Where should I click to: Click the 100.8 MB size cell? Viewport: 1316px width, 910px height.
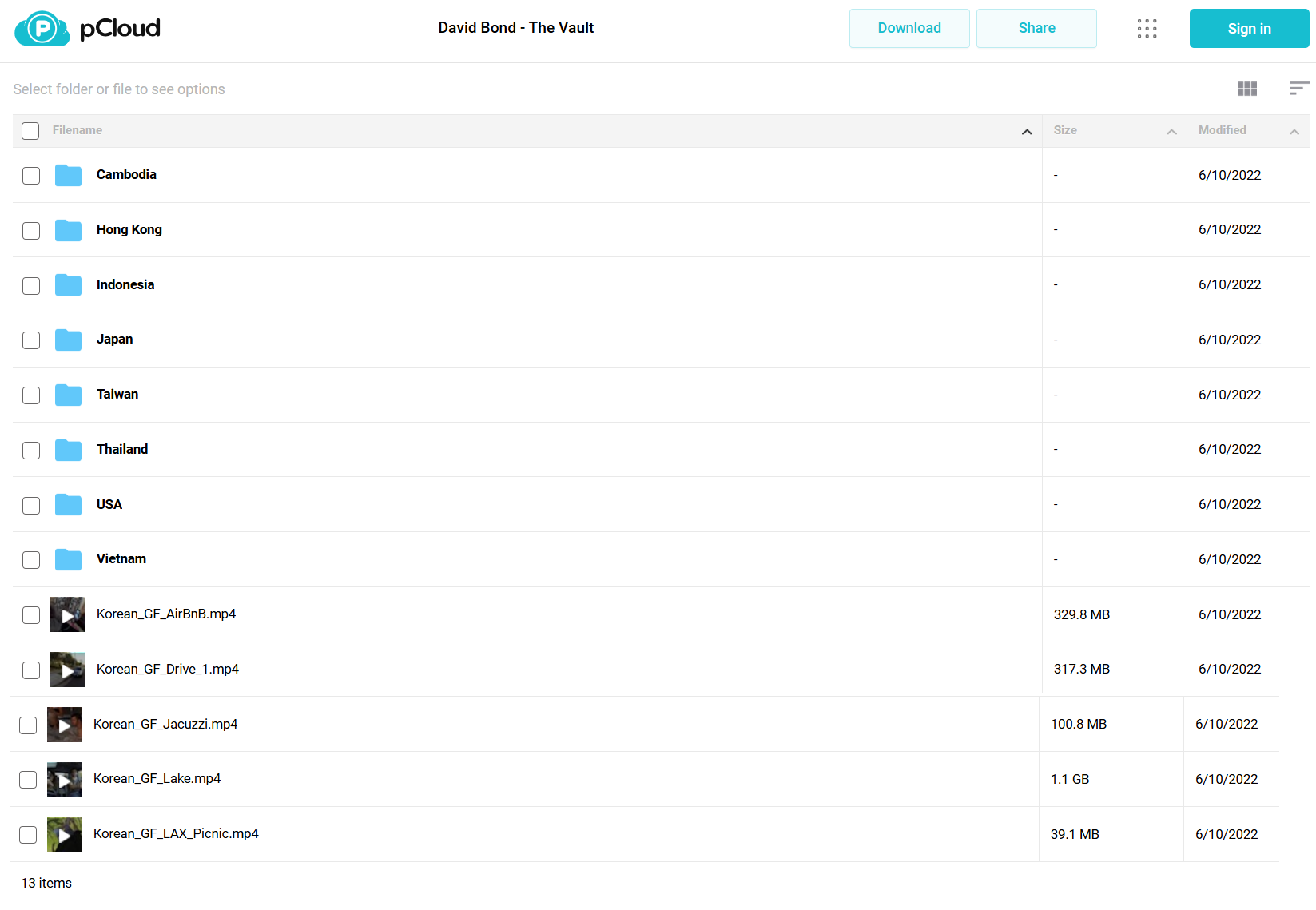point(1079,724)
